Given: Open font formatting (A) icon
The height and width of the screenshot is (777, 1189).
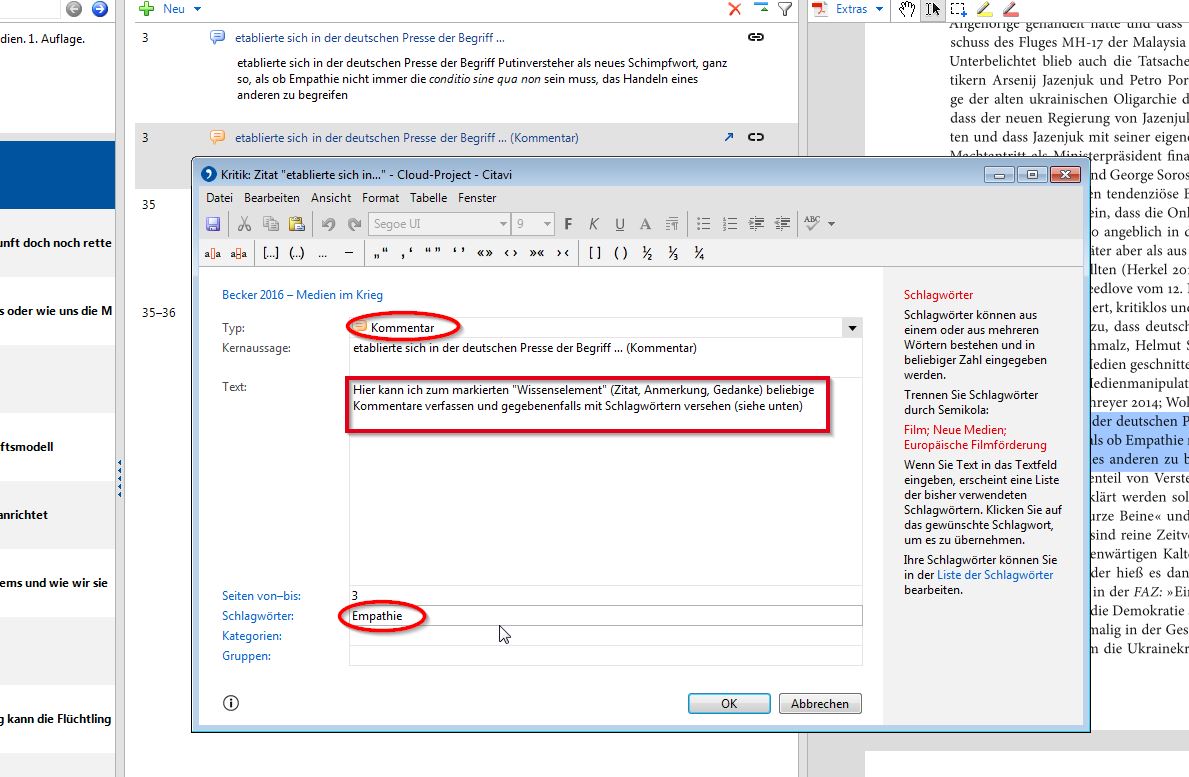Looking at the screenshot, I should coord(645,224).
